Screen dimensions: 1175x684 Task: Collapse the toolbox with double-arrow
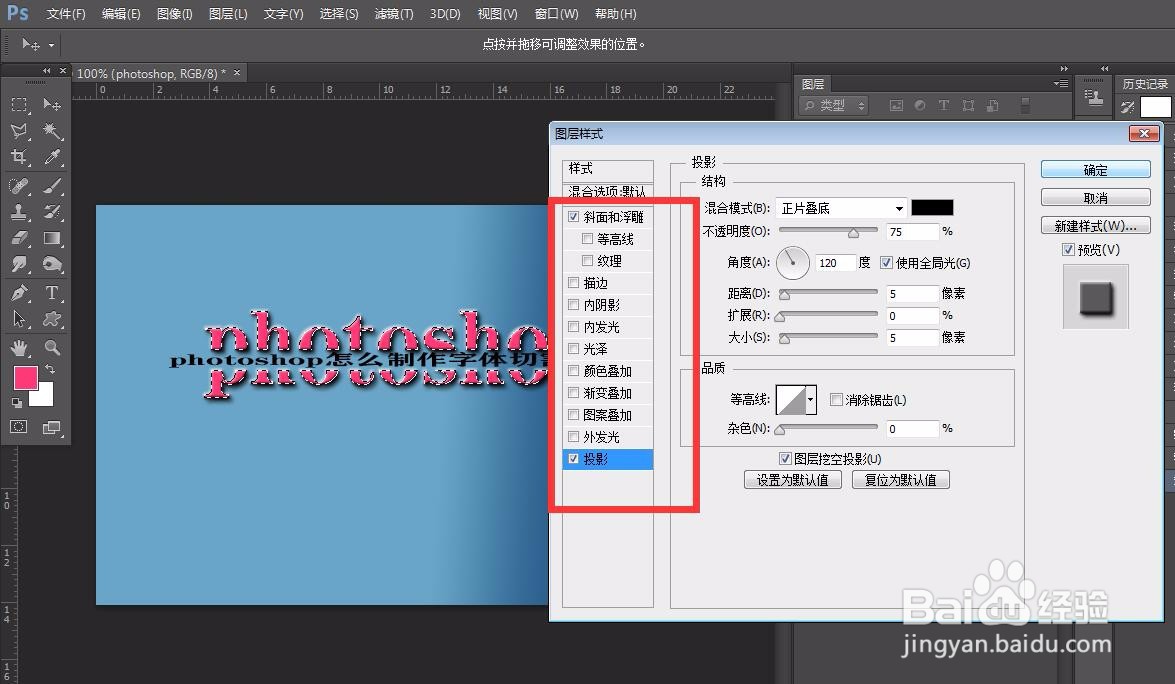coord(46,71)
